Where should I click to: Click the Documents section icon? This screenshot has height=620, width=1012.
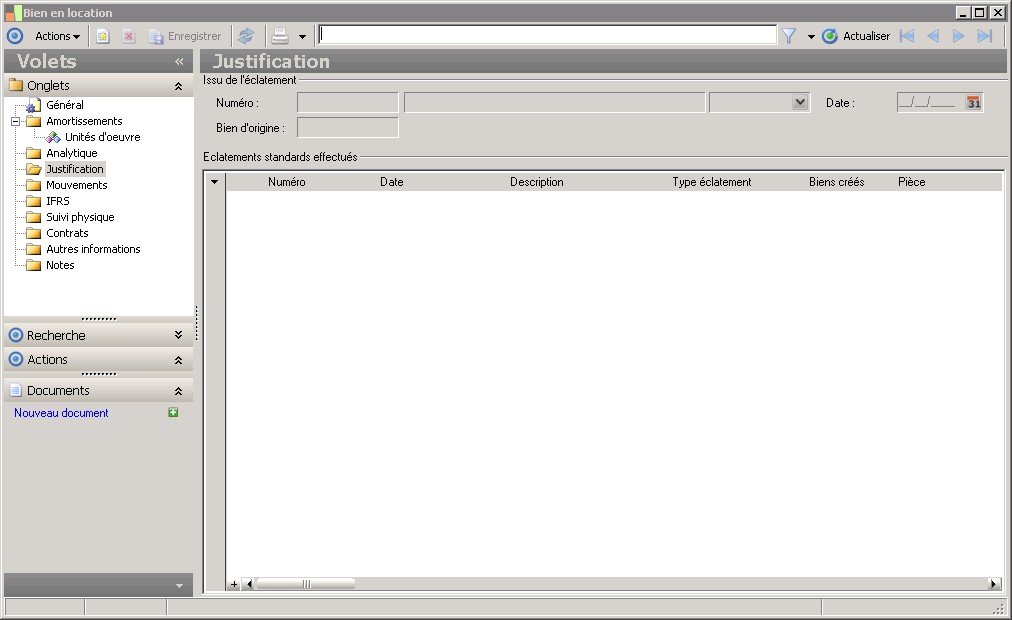click(16, 390)
